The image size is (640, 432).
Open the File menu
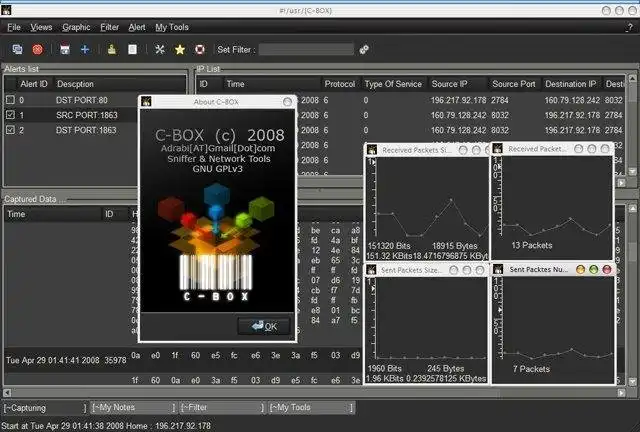(14, 27)
